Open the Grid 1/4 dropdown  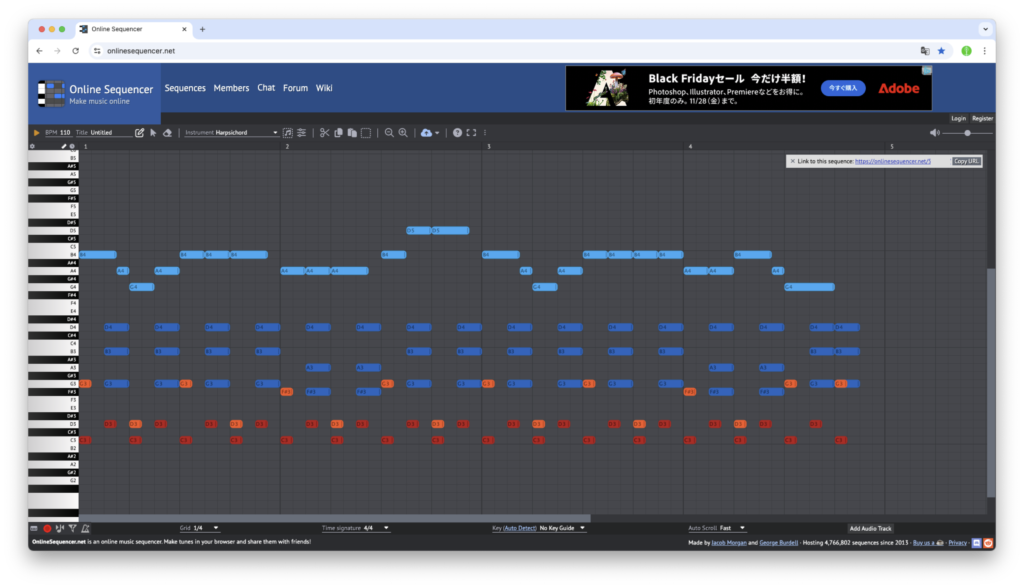[206, 528]
